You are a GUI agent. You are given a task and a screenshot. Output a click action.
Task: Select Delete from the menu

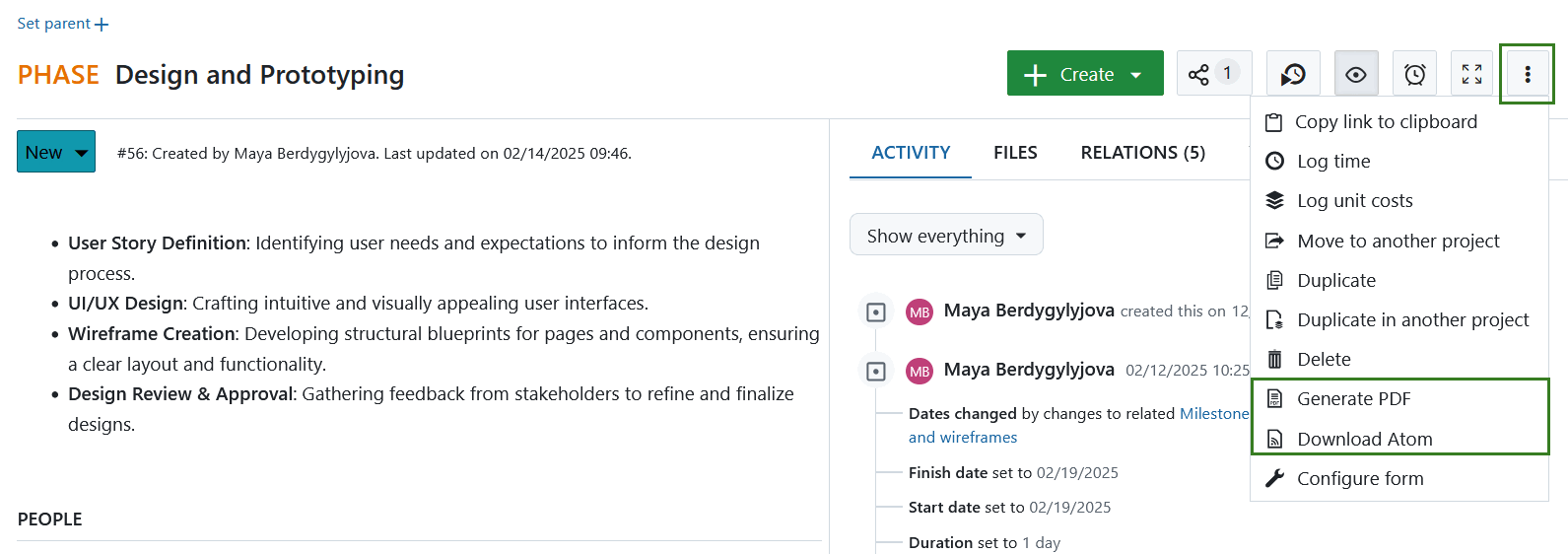pyautogui.click(x=1323, y=360)
